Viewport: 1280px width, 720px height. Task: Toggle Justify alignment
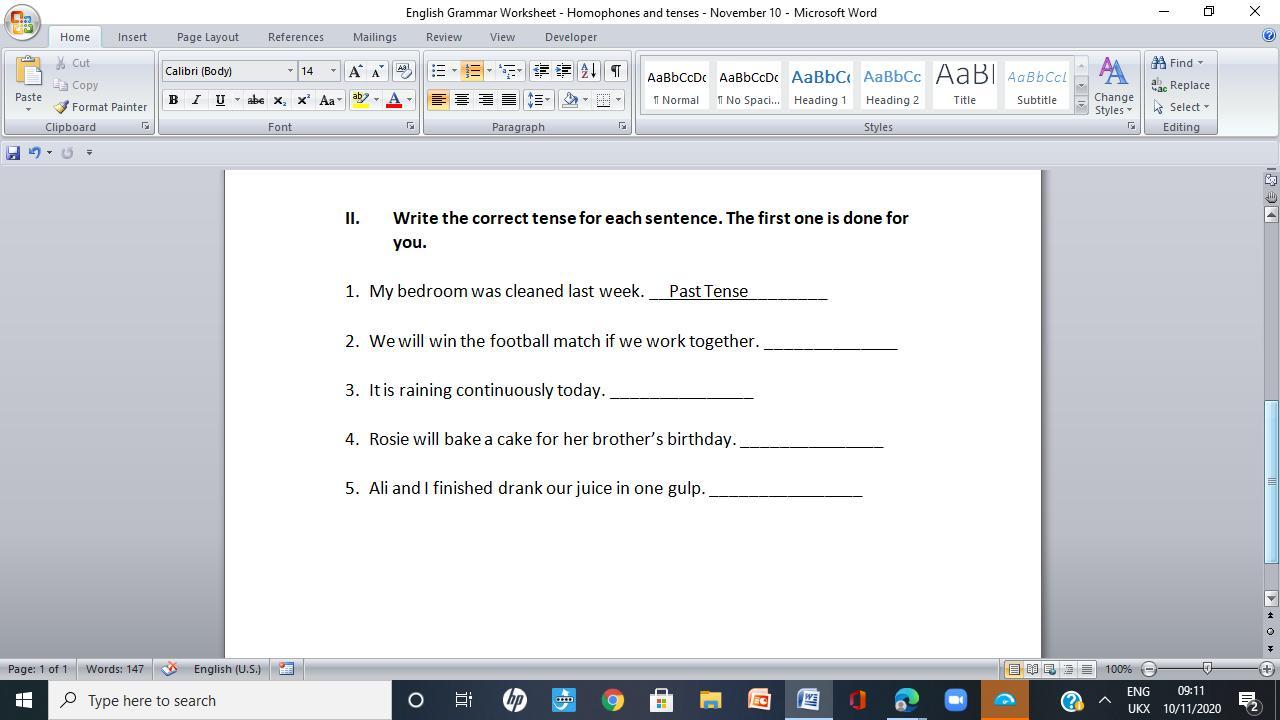(509, 100)
